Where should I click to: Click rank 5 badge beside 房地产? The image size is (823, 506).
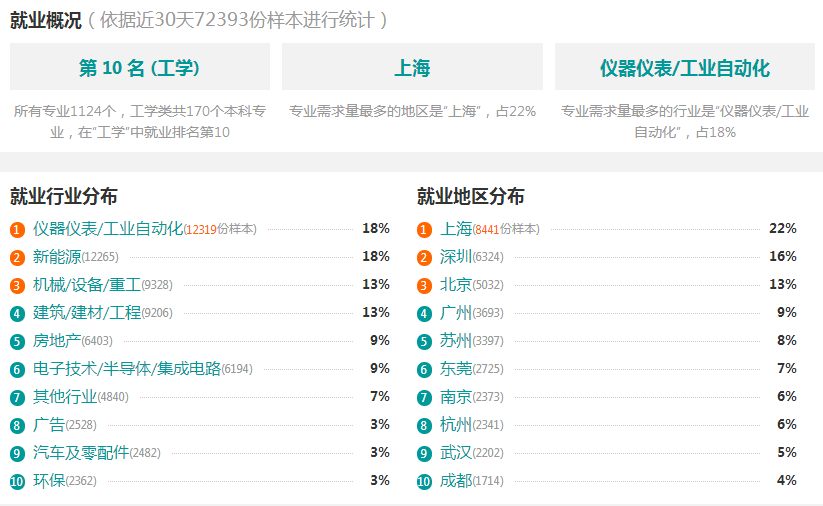pyautogui.click(x=17, y=342)
